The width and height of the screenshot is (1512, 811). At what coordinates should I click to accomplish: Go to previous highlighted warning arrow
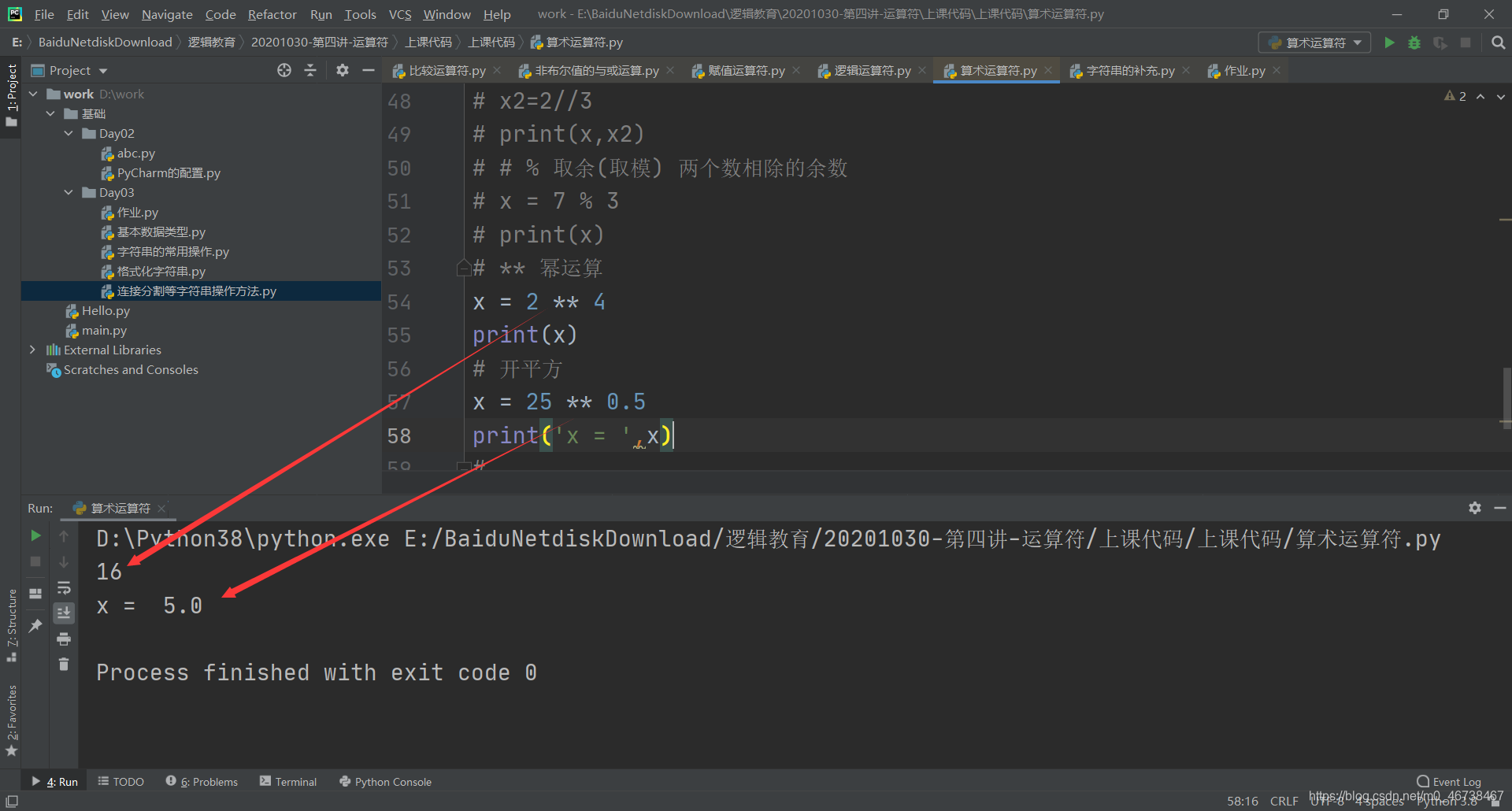tap(1480, 96)
